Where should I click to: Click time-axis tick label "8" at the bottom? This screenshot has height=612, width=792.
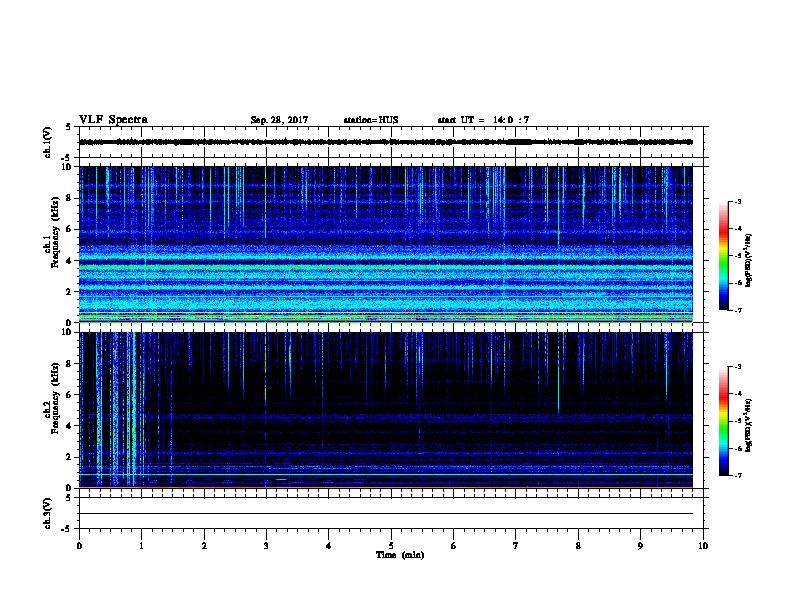point(578,546)
